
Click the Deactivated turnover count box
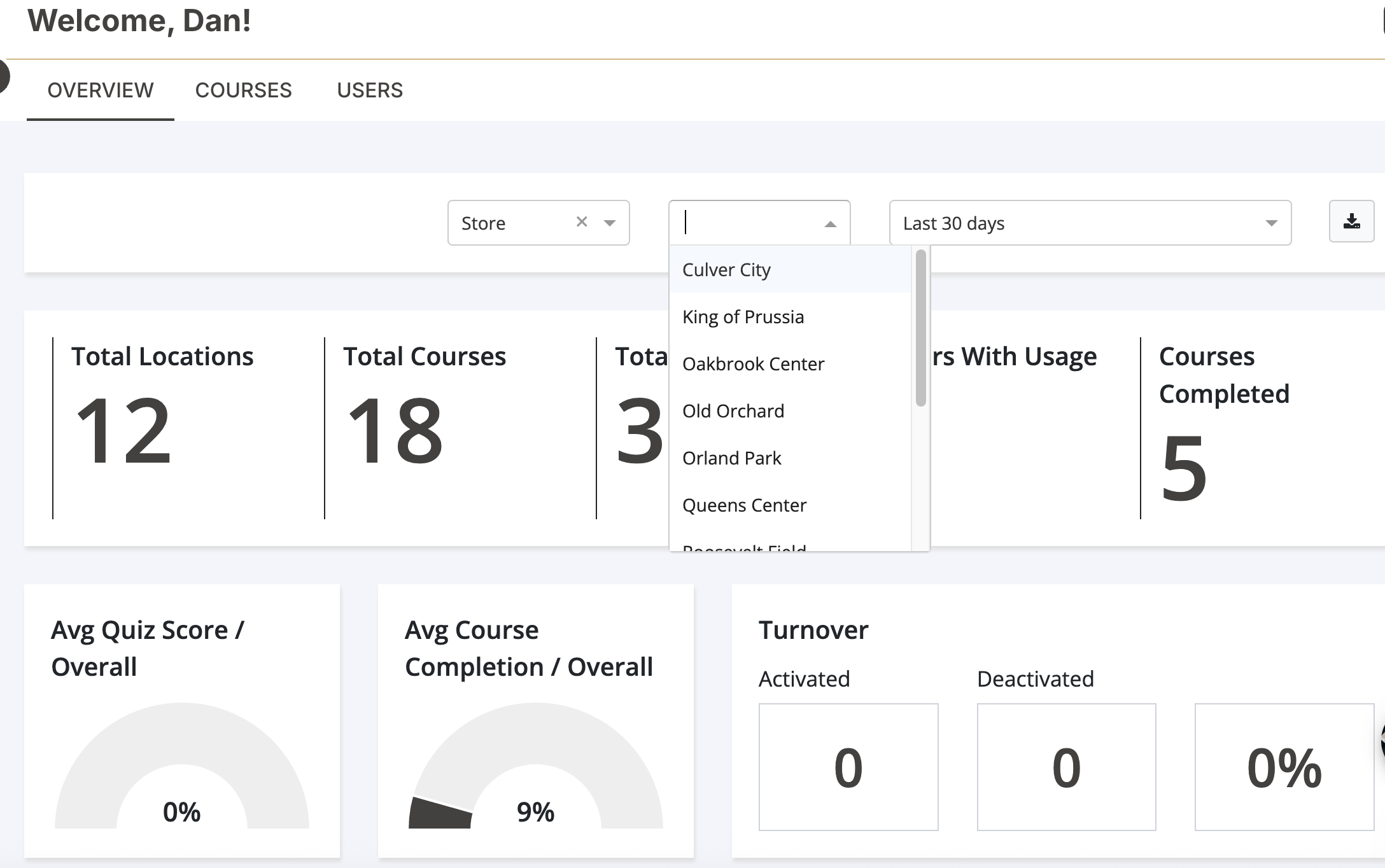coord(1067,767)
